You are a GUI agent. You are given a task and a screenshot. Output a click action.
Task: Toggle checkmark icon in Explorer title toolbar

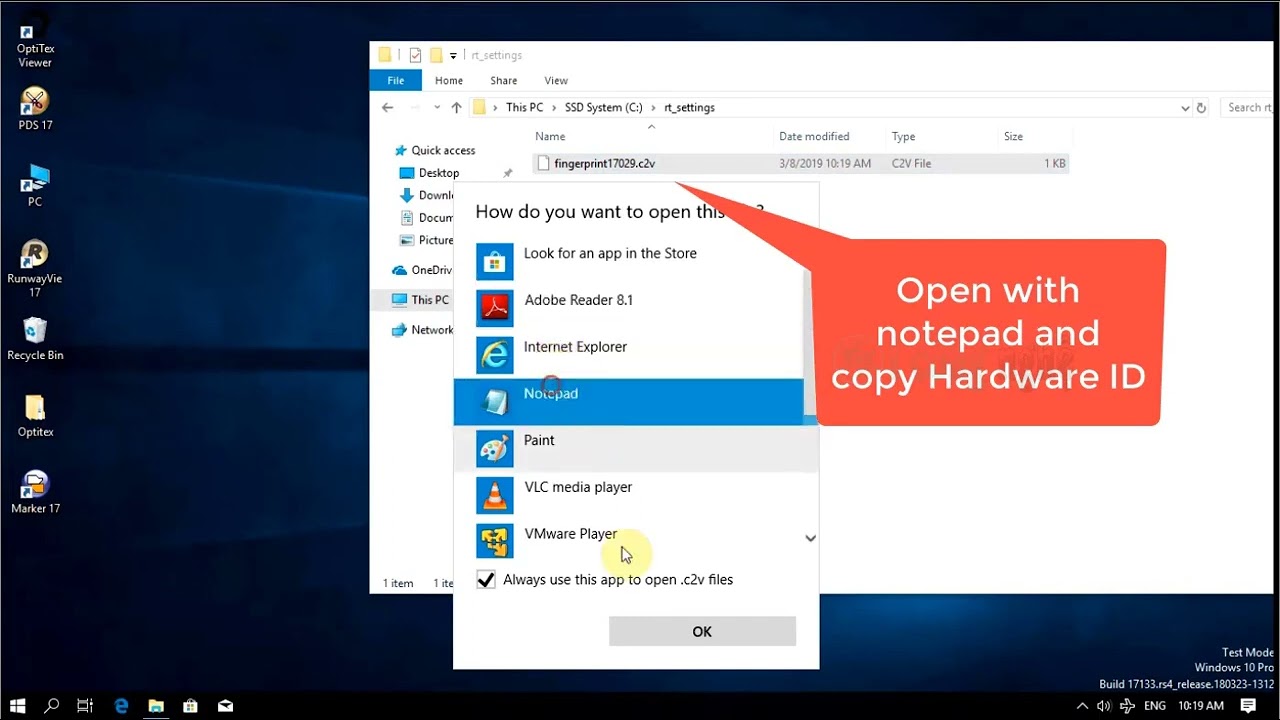(415, 55)
